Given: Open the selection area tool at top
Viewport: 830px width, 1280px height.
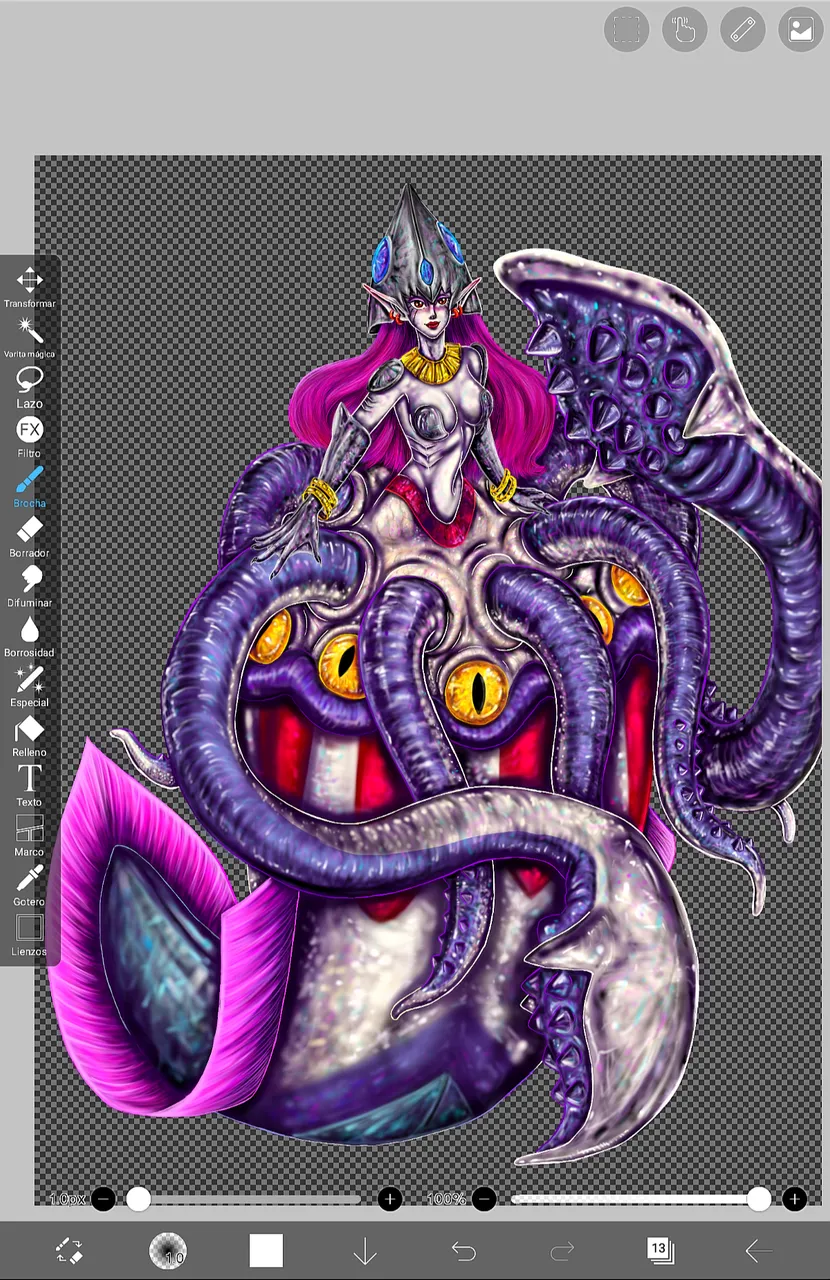Looking at the screenshot, I should 627,30.
